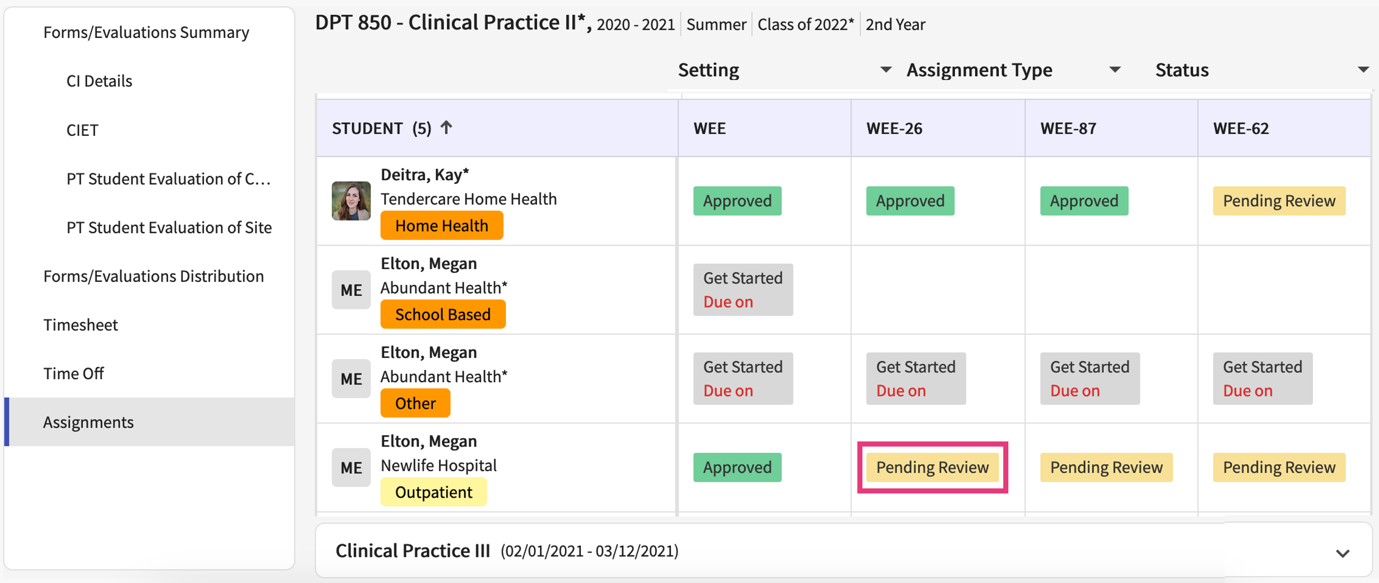Click the Home Health setting tag

[x=441, y=226]
